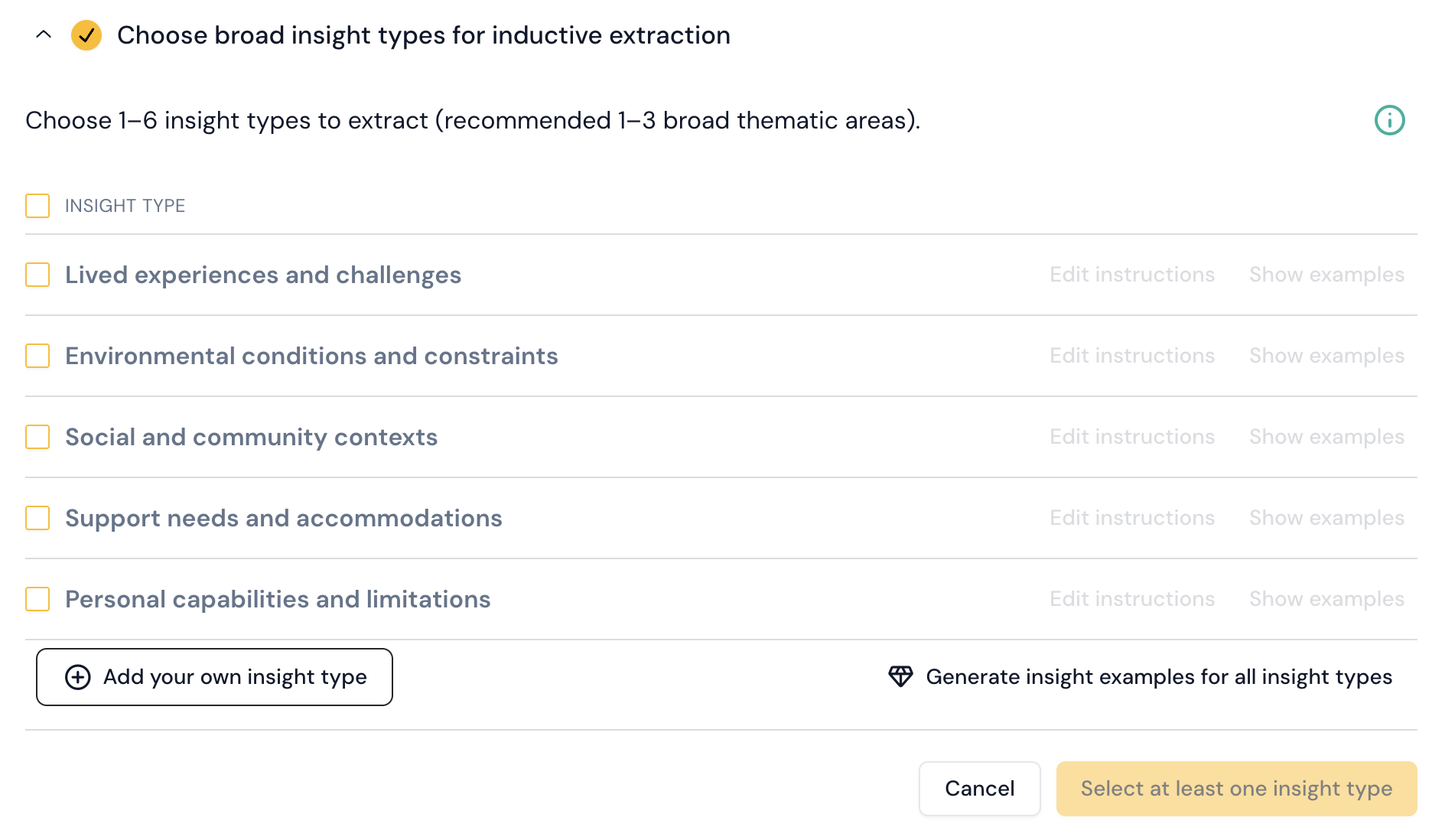
Task: Edit instructions for Social and community contexts
Action: [1131, 437]
